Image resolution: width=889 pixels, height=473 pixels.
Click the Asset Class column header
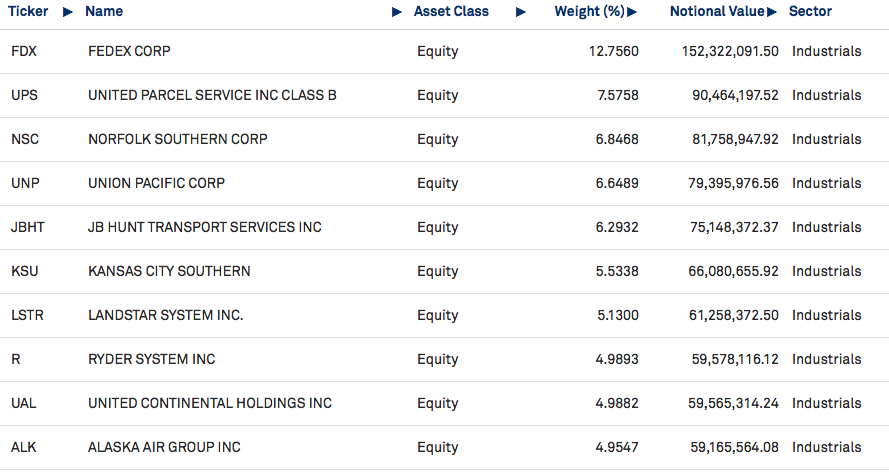click(451, 11)
